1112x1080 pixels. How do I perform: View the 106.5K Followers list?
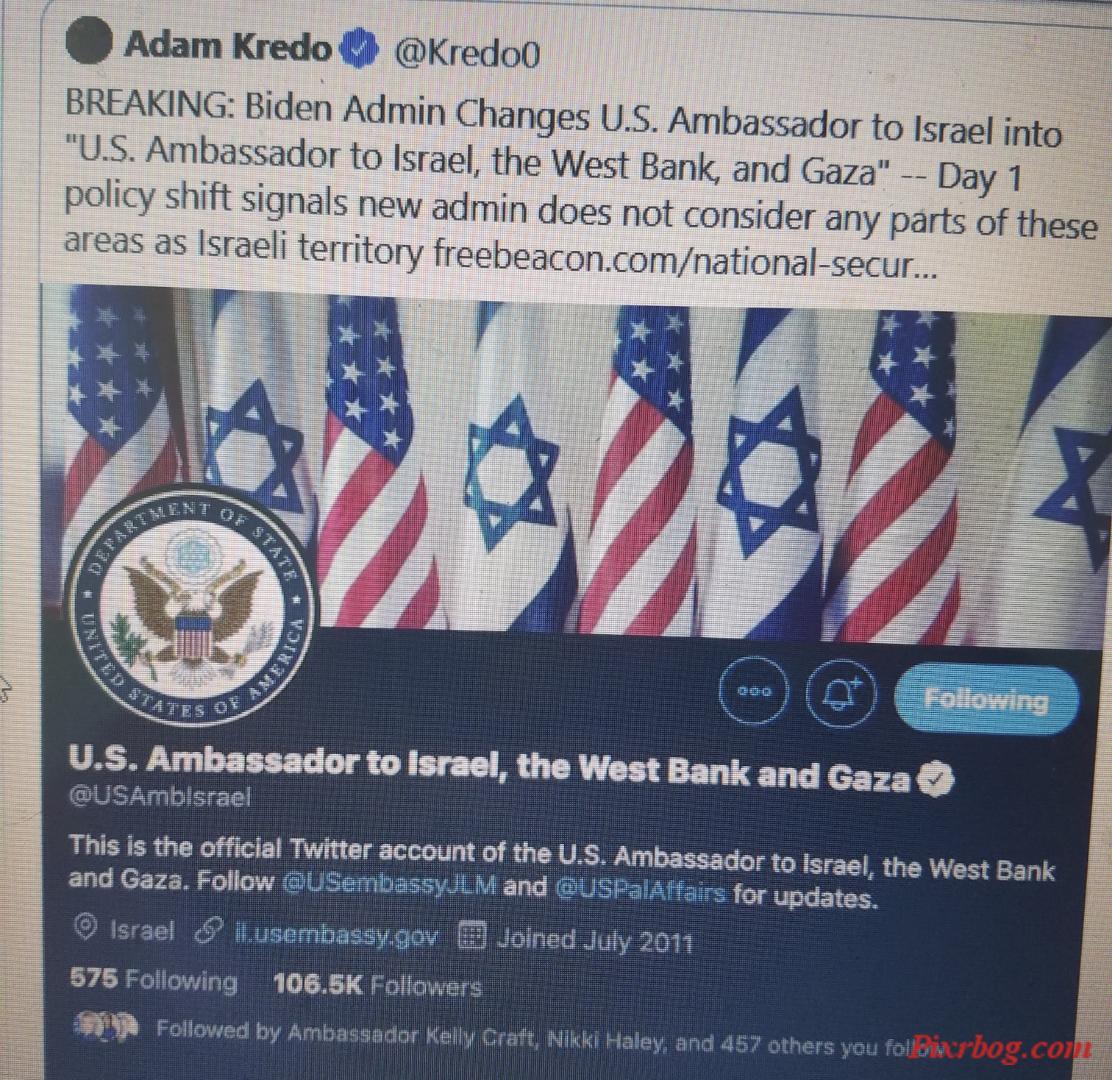[x=377, y=985]
